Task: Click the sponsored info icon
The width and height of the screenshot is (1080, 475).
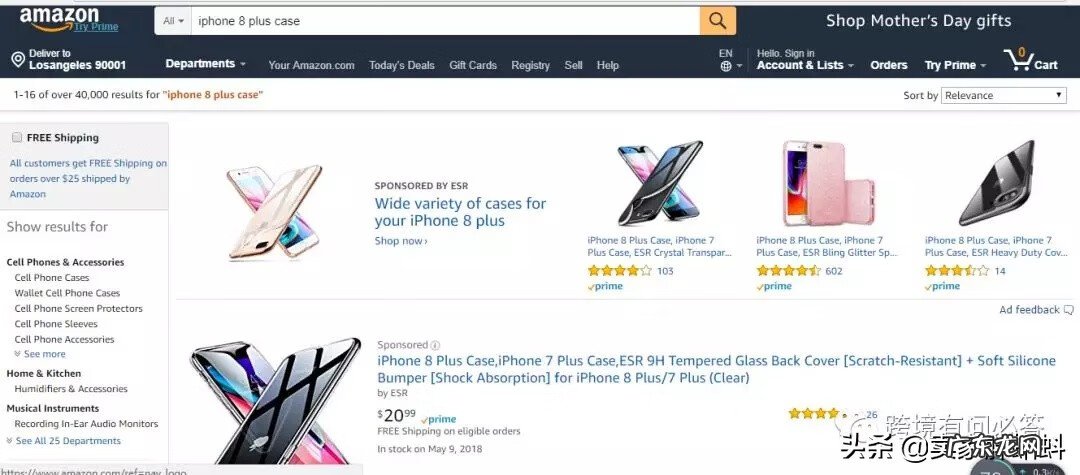Action: pos(435,345)
